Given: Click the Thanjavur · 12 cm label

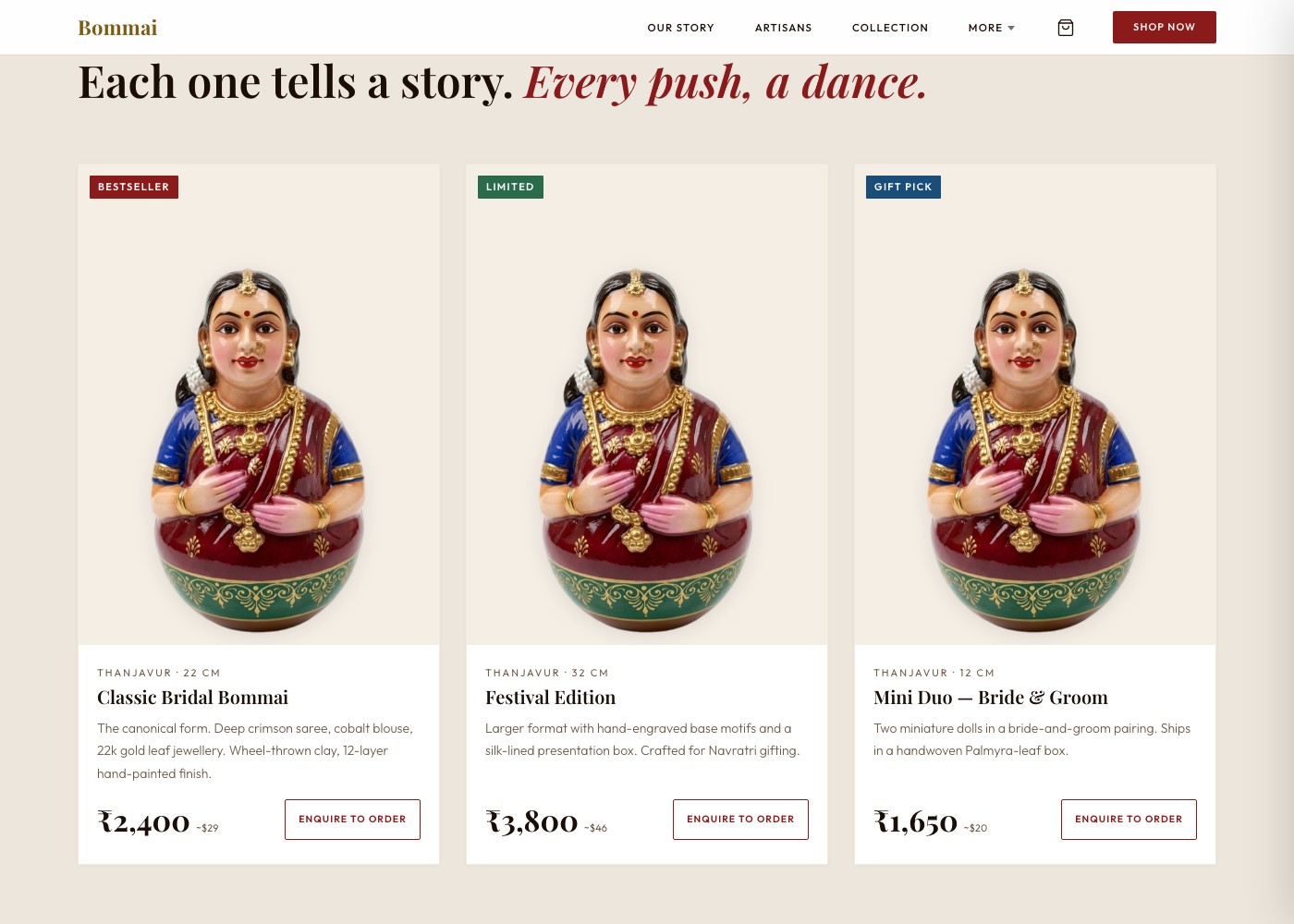Looking at the screenshot, I should (x=934, y=673).
